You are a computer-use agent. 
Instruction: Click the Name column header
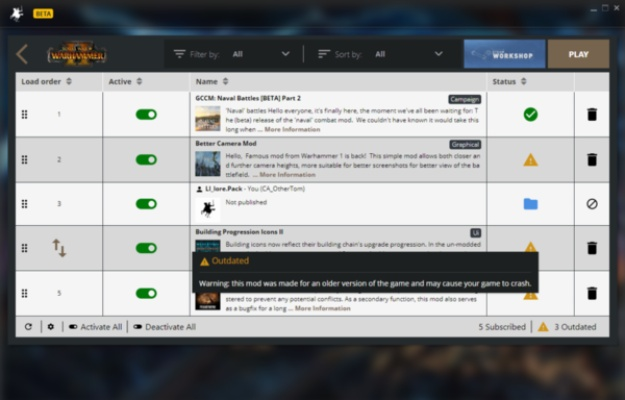point(207,81)
